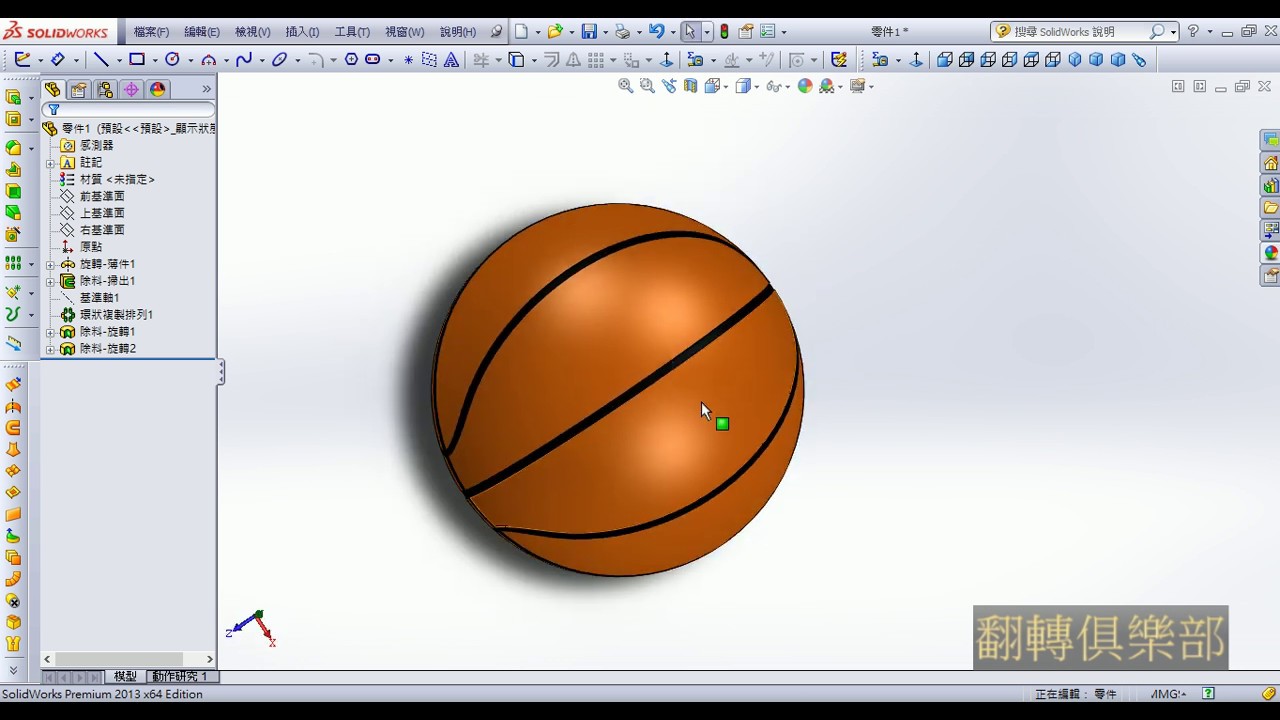Click the Section View icon
This screenshot has height=720, width=1280.
(x=690, y=86)
